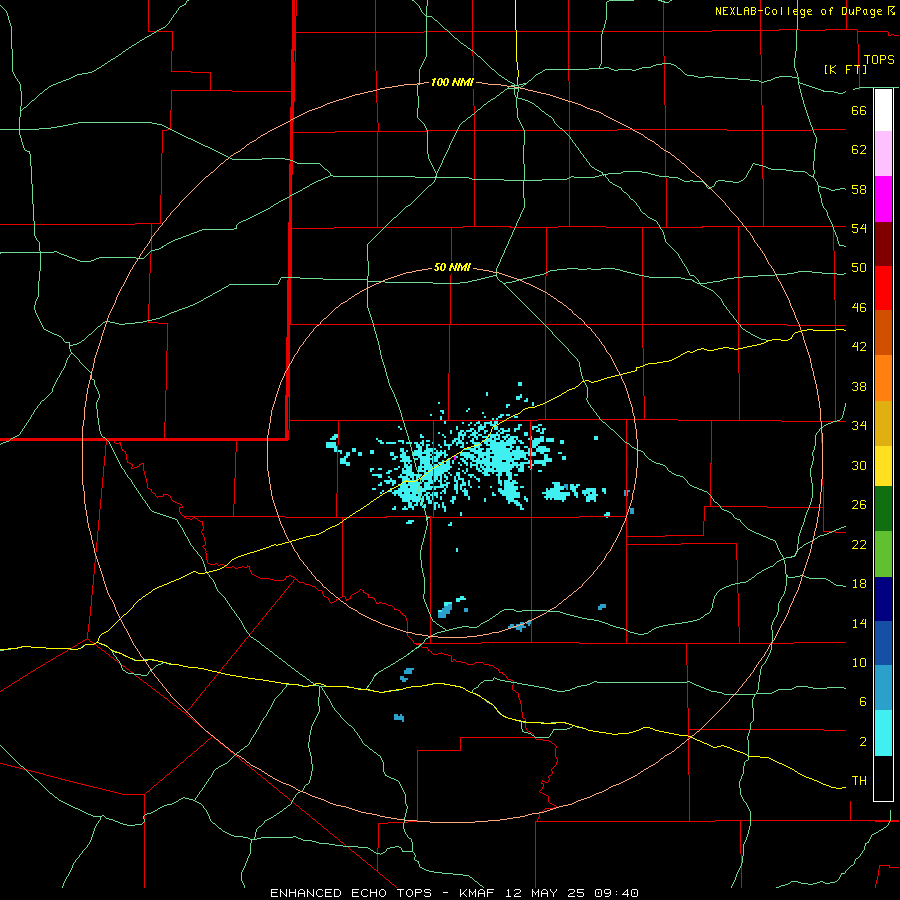Click the legend value 54
Screen dimensions: 900x900
tap(859, 228)
